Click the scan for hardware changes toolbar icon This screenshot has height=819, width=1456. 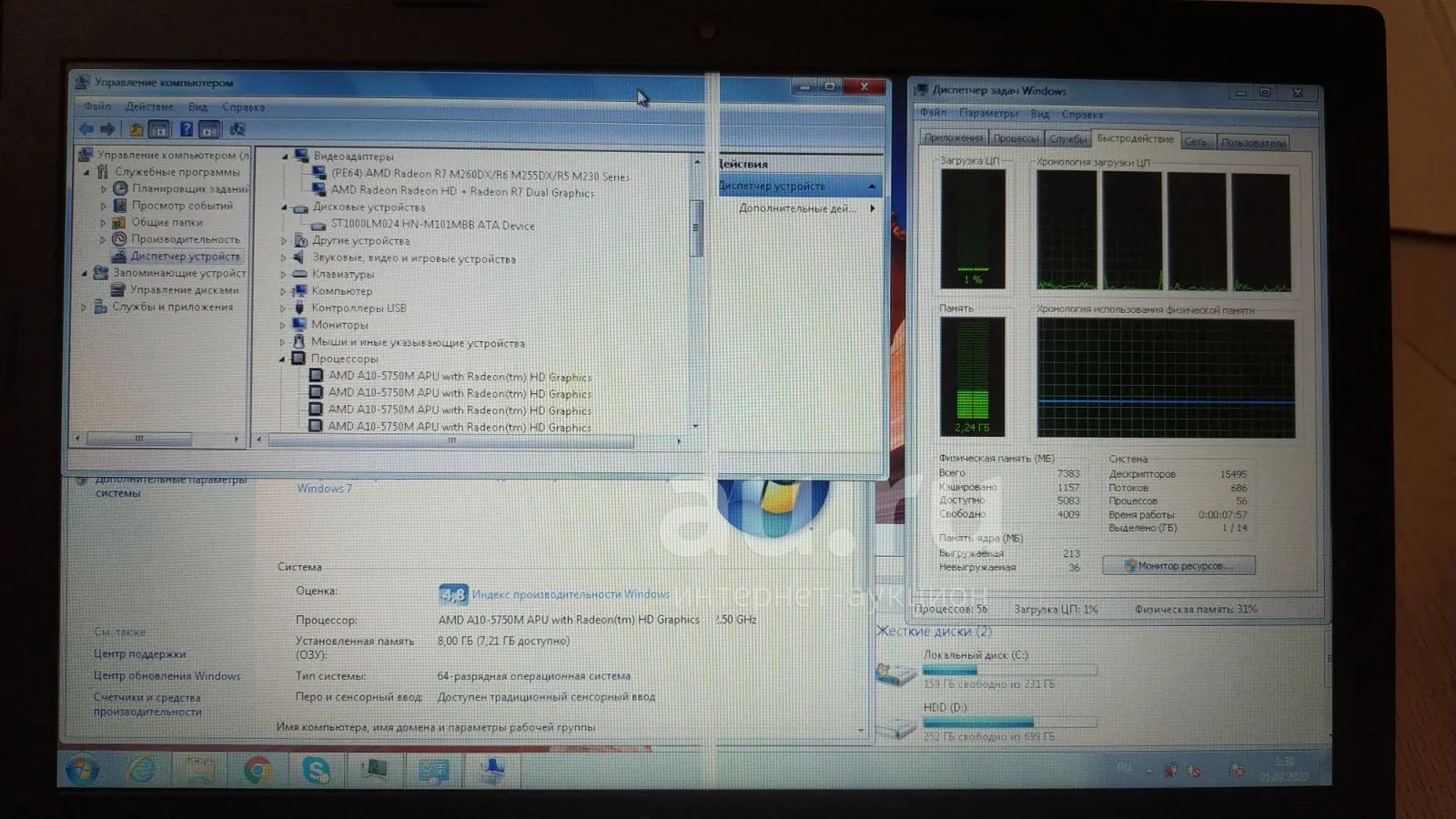238,129
